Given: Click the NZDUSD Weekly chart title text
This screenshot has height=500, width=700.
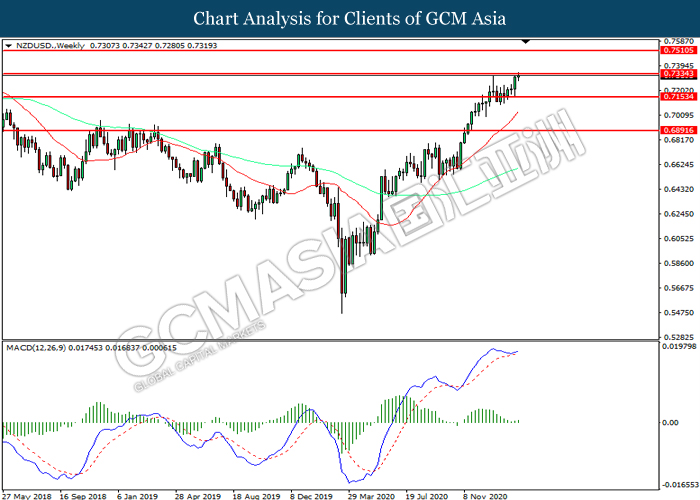Looking at the screenshot, I should (x=50, y=46).
